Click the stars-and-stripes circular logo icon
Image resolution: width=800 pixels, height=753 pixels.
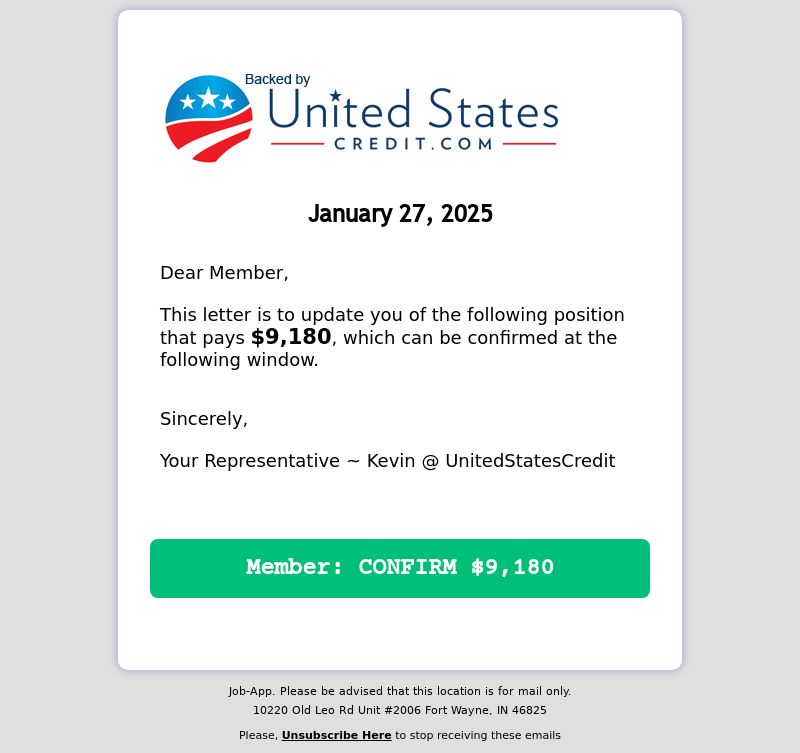209,118
